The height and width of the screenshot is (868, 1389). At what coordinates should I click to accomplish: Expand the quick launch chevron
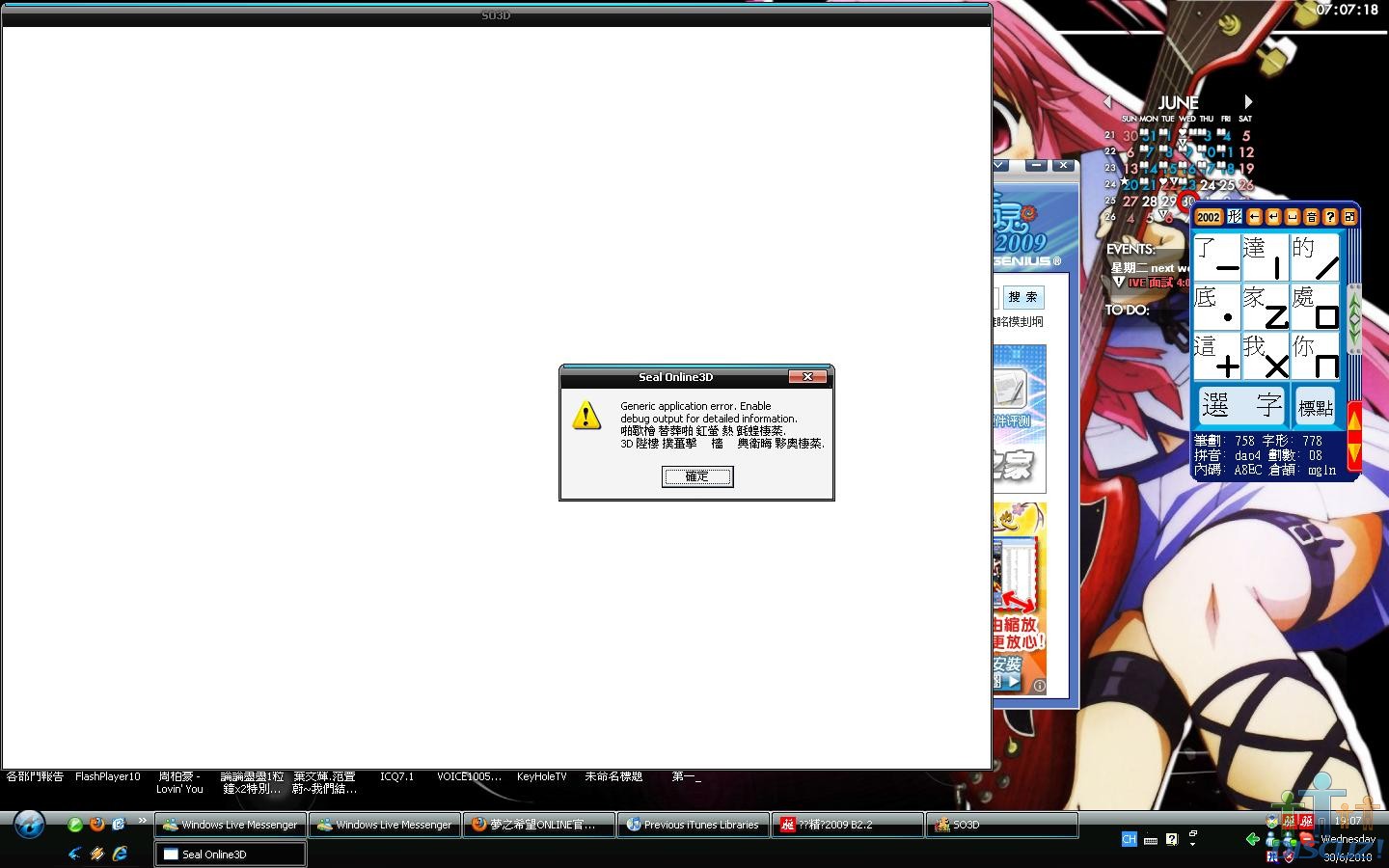[x=143, y=822]
